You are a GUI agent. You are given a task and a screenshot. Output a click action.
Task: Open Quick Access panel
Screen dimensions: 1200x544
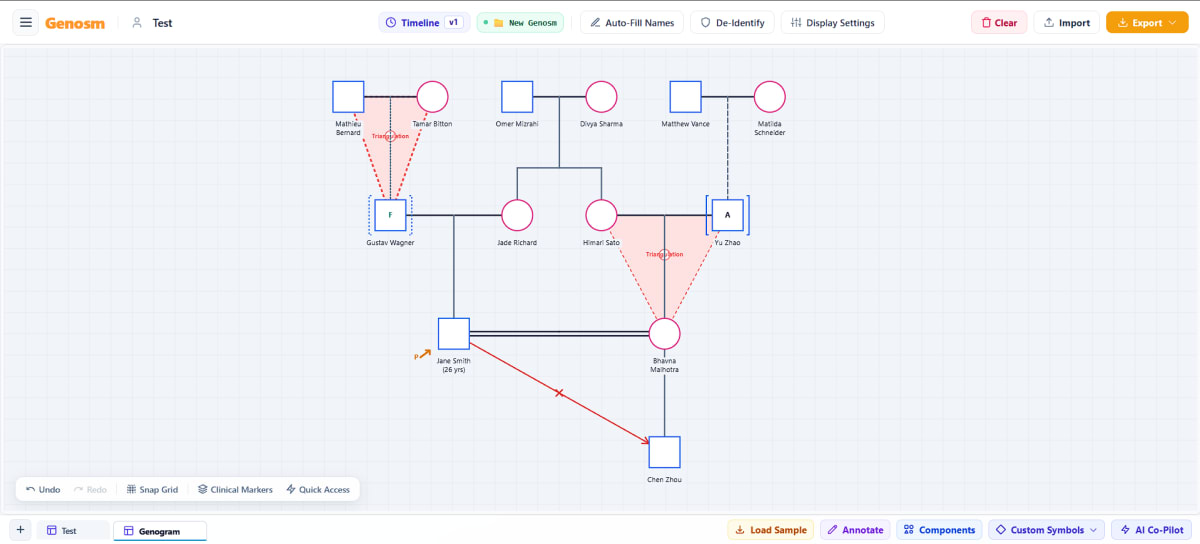tap(318, 489)
